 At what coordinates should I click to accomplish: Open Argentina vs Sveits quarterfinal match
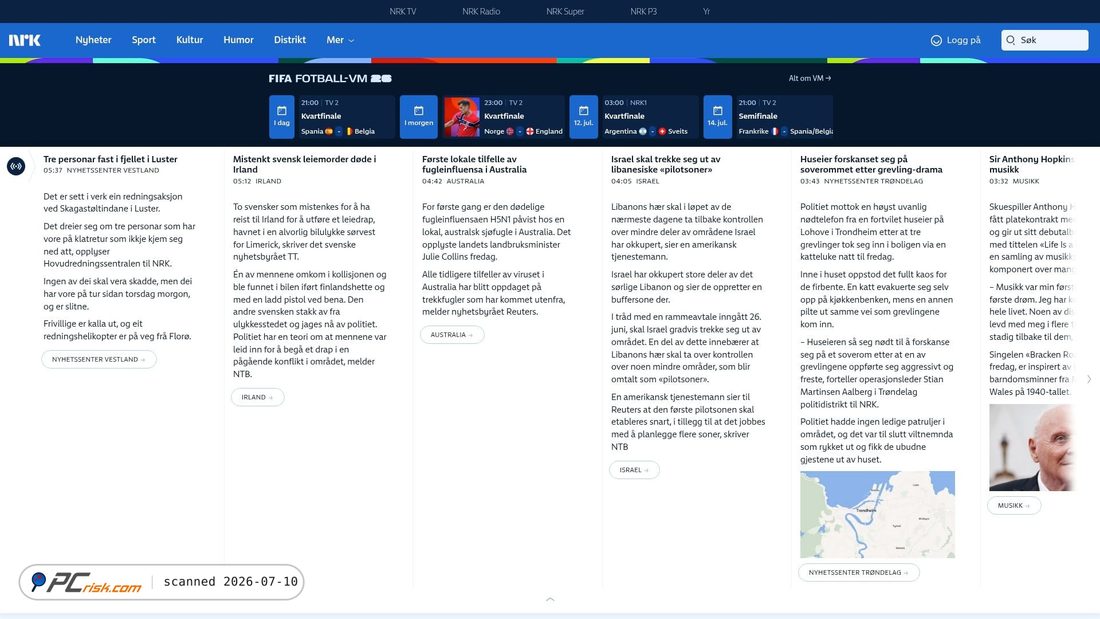coord(649,117)
